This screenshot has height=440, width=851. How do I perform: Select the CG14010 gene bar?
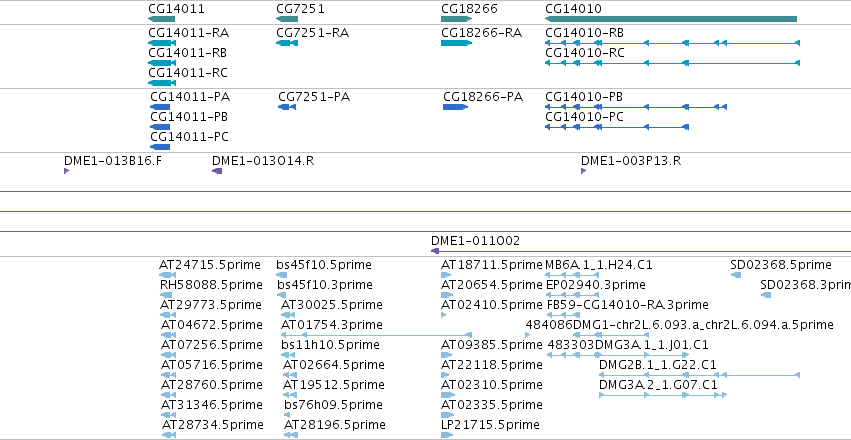pyautogui.click(x=671, y=19)
